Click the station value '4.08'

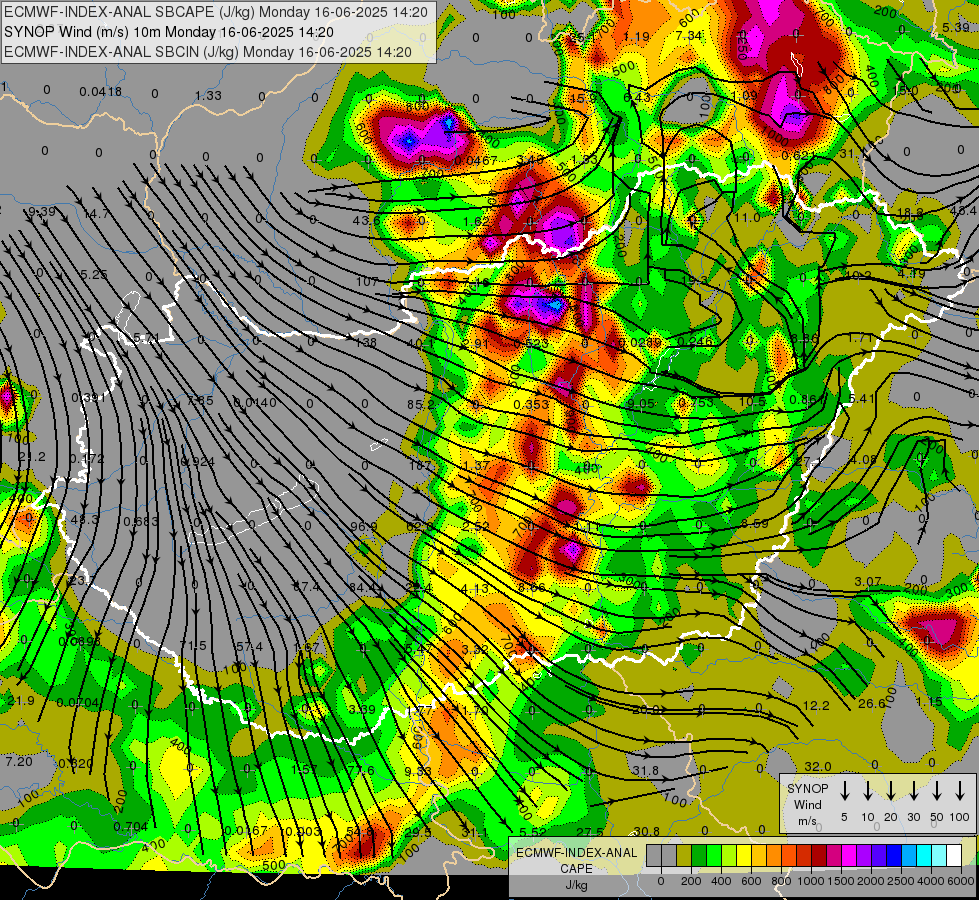point(863,460)
